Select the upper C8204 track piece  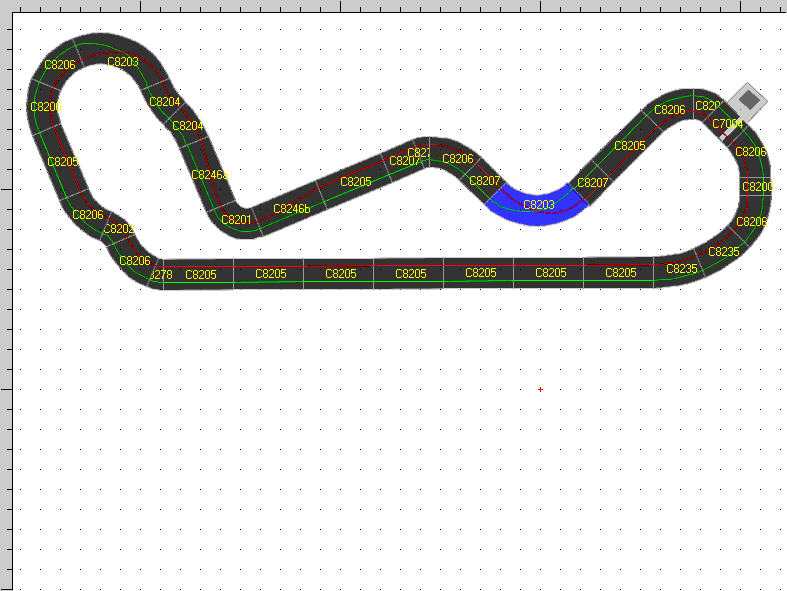(164, 102)
